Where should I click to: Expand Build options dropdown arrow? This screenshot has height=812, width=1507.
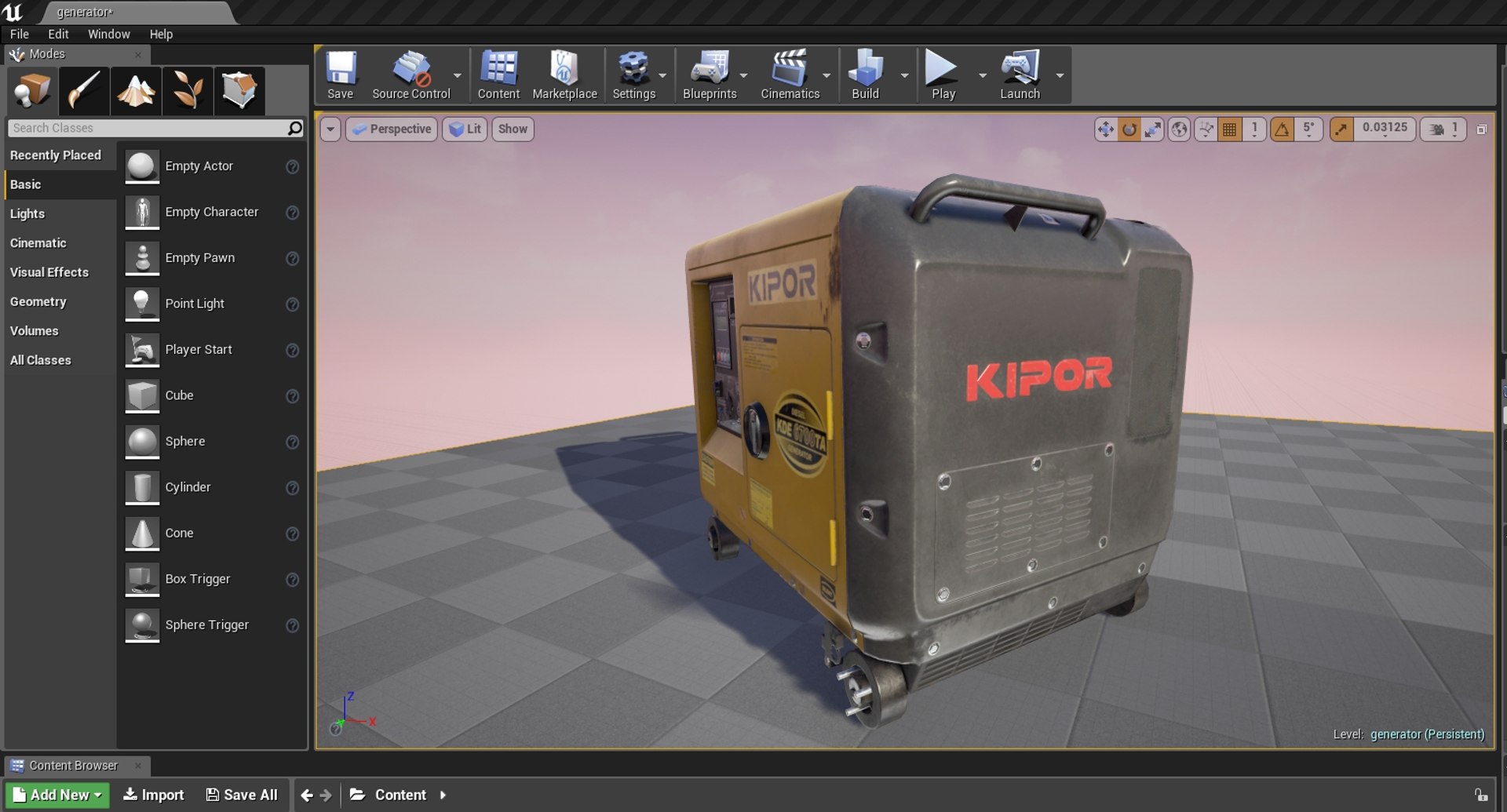(x=904, y=76)
